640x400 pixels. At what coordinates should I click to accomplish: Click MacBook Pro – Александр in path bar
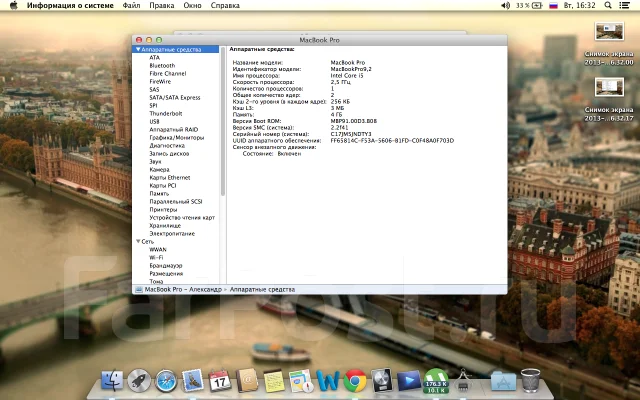click(183, 289)
